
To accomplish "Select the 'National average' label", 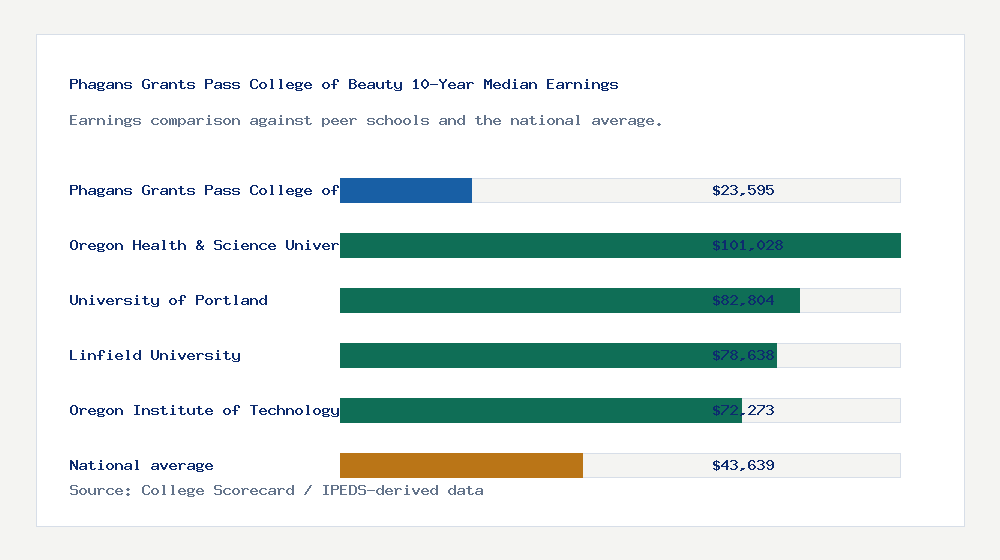I will 141,466.
